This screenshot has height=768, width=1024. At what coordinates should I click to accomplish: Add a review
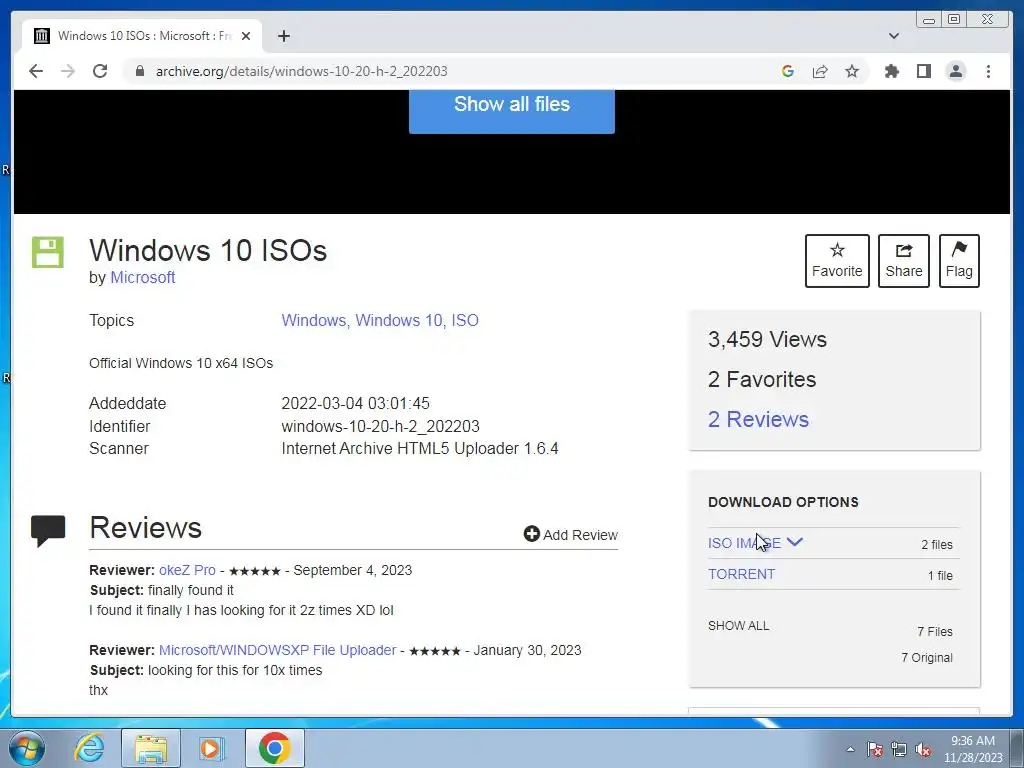(x=571, y=535)
